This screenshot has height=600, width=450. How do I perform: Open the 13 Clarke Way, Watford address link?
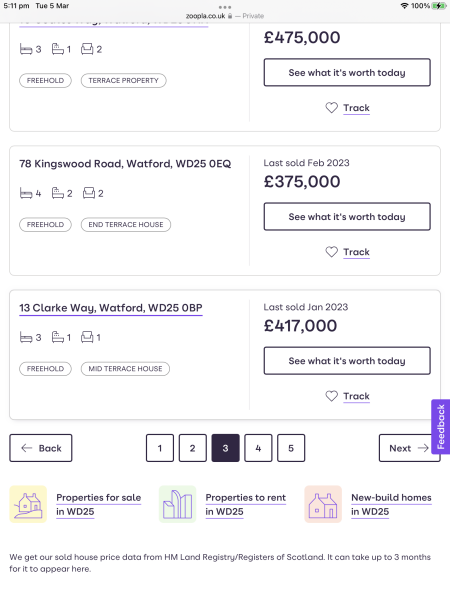pos(111,308)
